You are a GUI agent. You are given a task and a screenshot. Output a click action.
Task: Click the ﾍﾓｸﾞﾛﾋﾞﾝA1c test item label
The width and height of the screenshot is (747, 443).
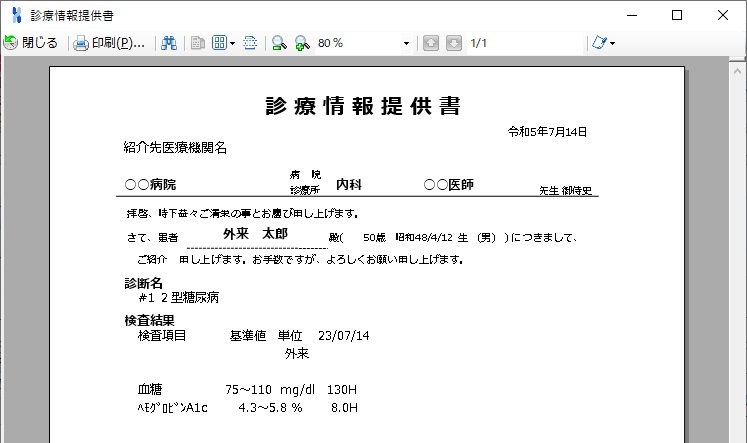pyautogui.click(x=172, y=408)
